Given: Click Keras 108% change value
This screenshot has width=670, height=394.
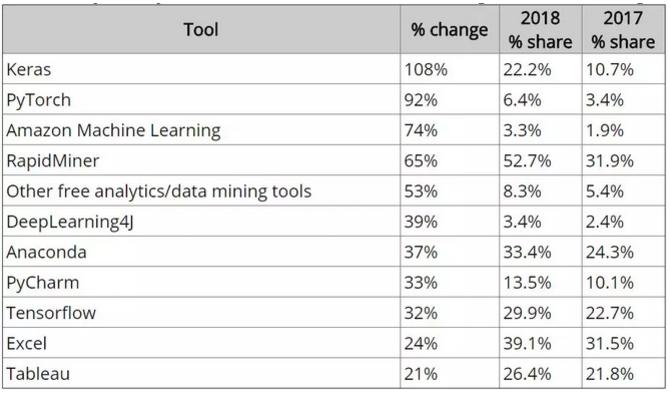Looking at the screenshot, I should 426,69.
